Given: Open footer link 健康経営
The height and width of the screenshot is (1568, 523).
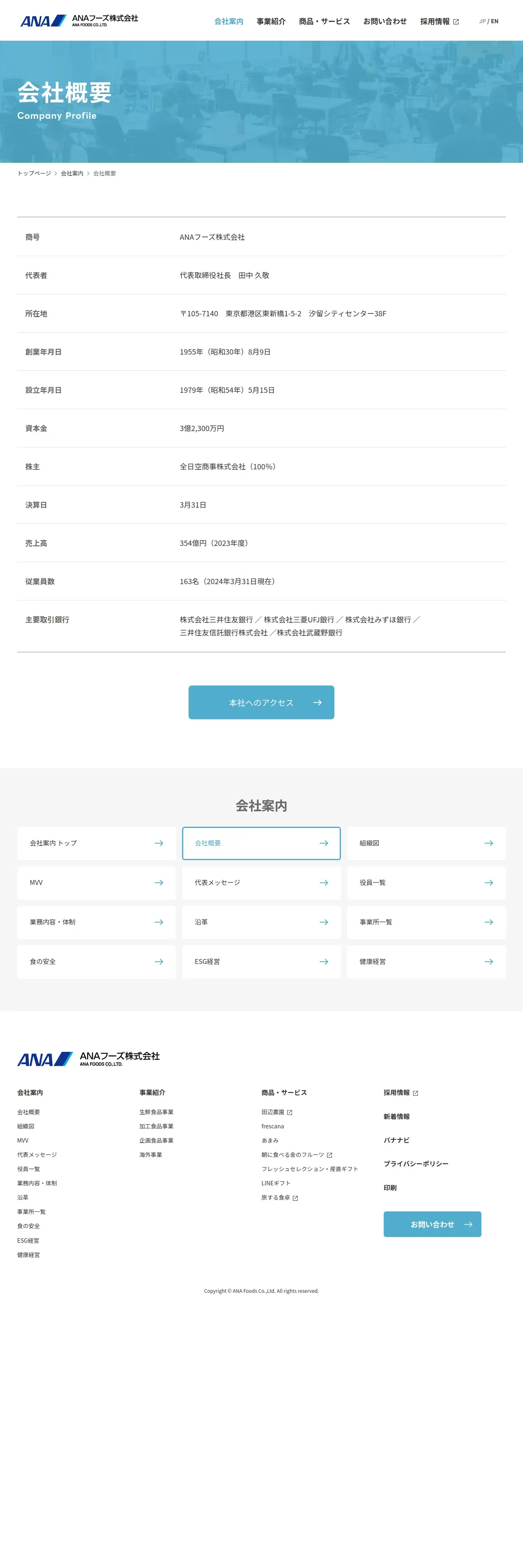Looking at the screenshot, I should 29,1255.
